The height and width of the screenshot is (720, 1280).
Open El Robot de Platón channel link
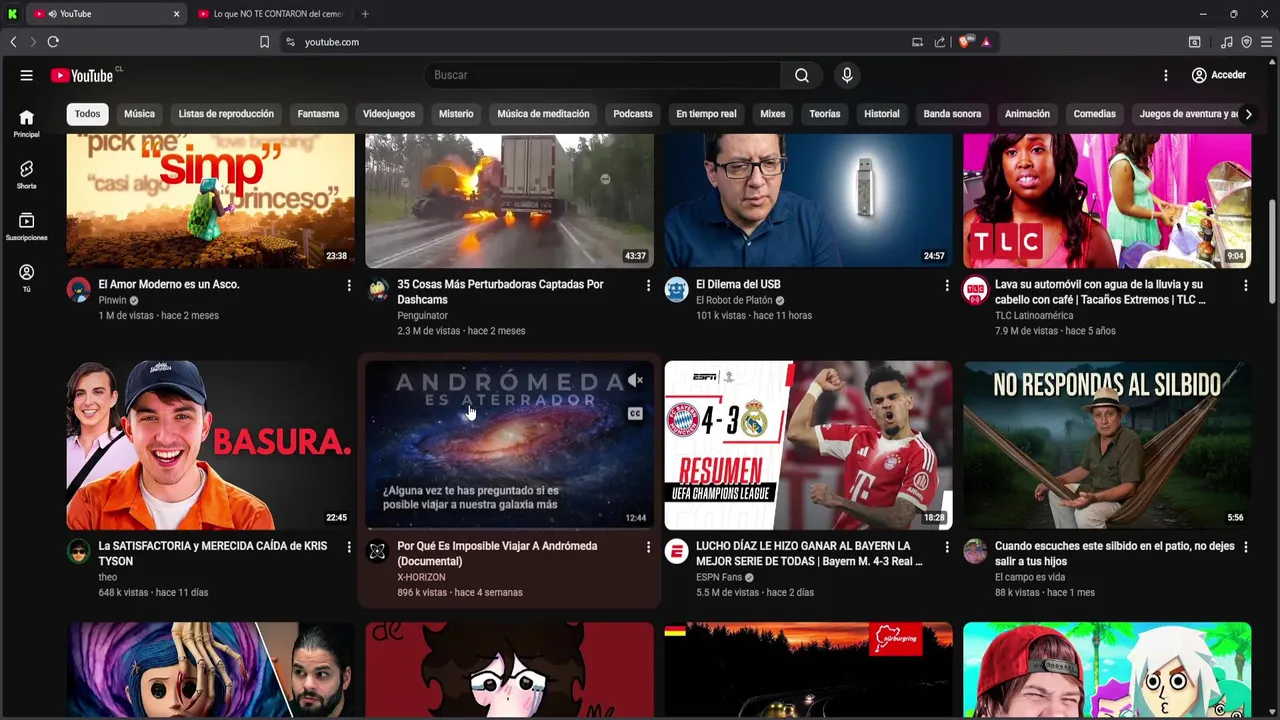[734, 300]
